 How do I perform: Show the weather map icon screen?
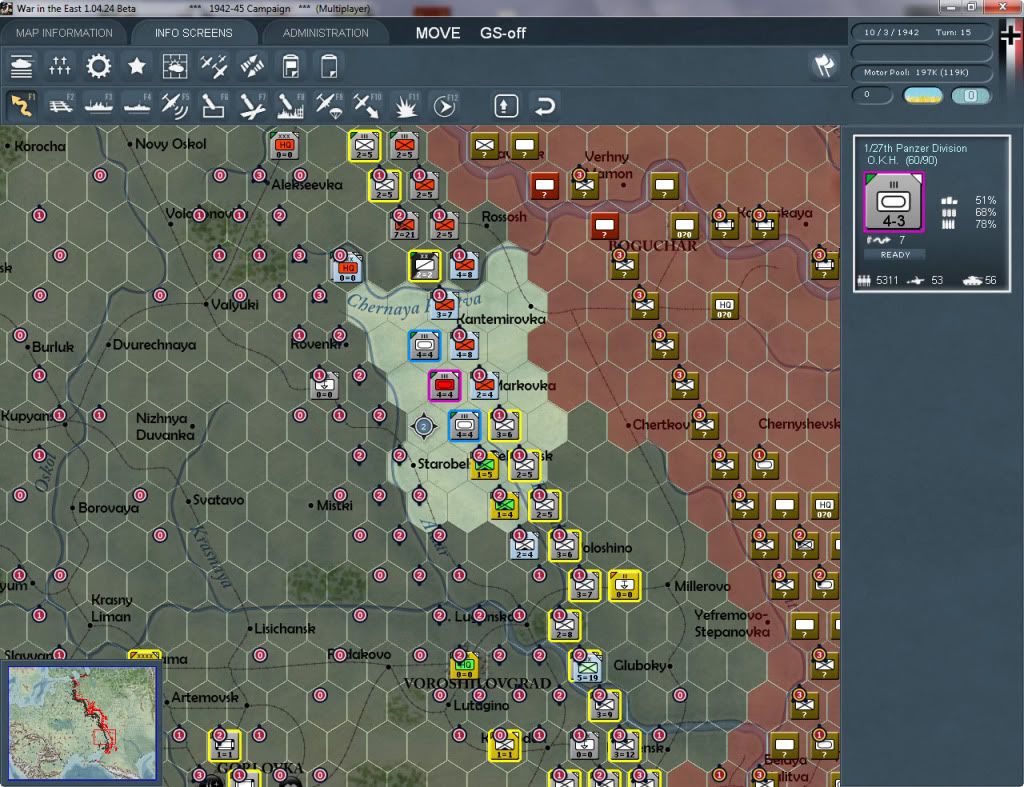coord(175,66)
